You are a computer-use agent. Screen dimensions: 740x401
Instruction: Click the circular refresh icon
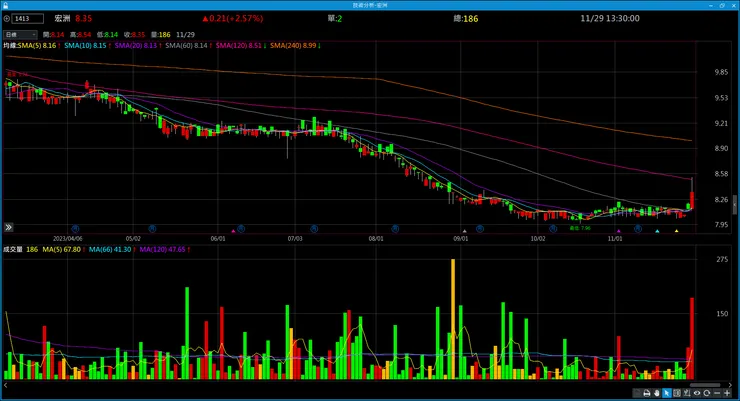pyautogui.click(x=706, y=393)
